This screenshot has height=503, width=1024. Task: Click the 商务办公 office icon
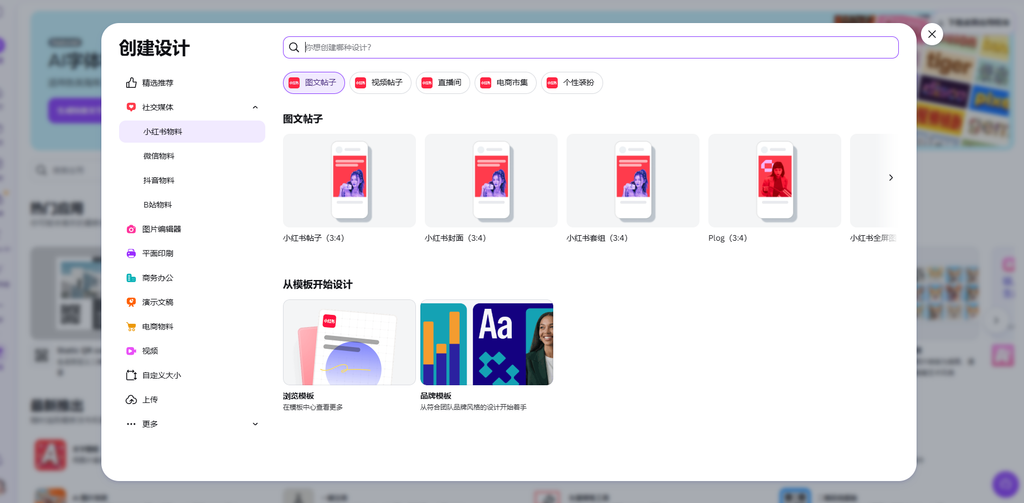(131, 278)
